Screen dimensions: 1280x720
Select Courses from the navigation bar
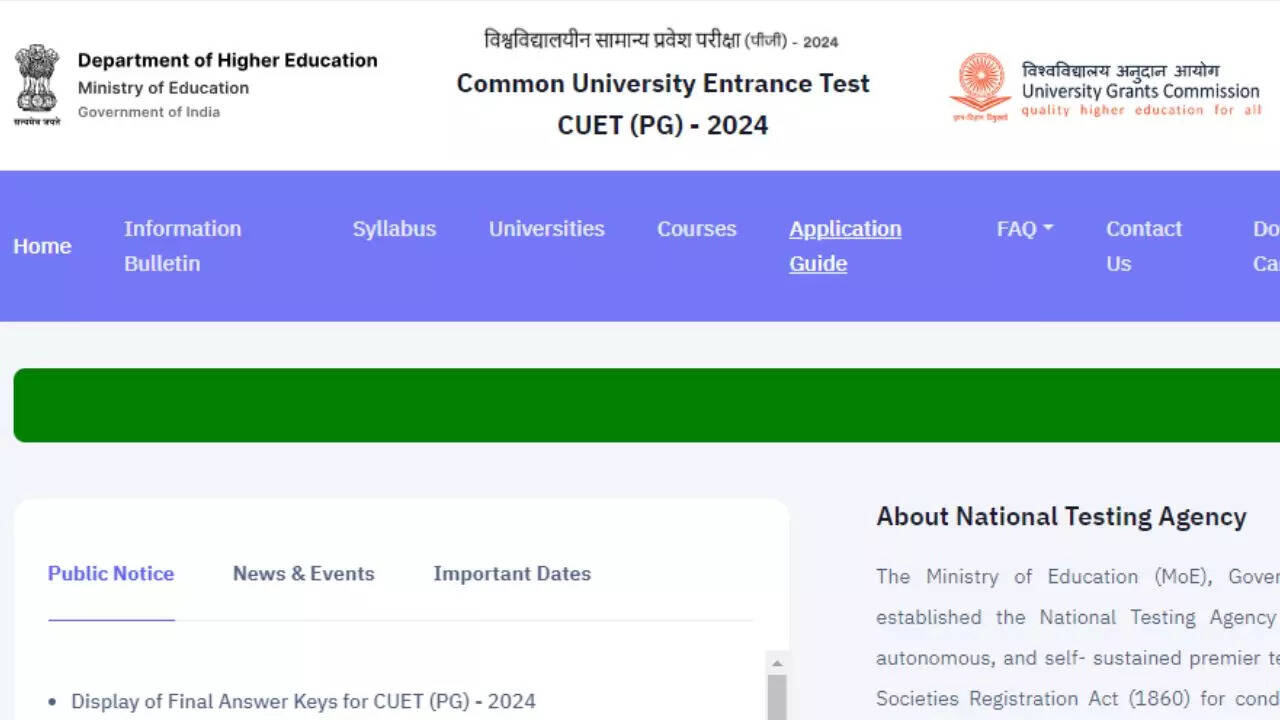pos(696,229)
